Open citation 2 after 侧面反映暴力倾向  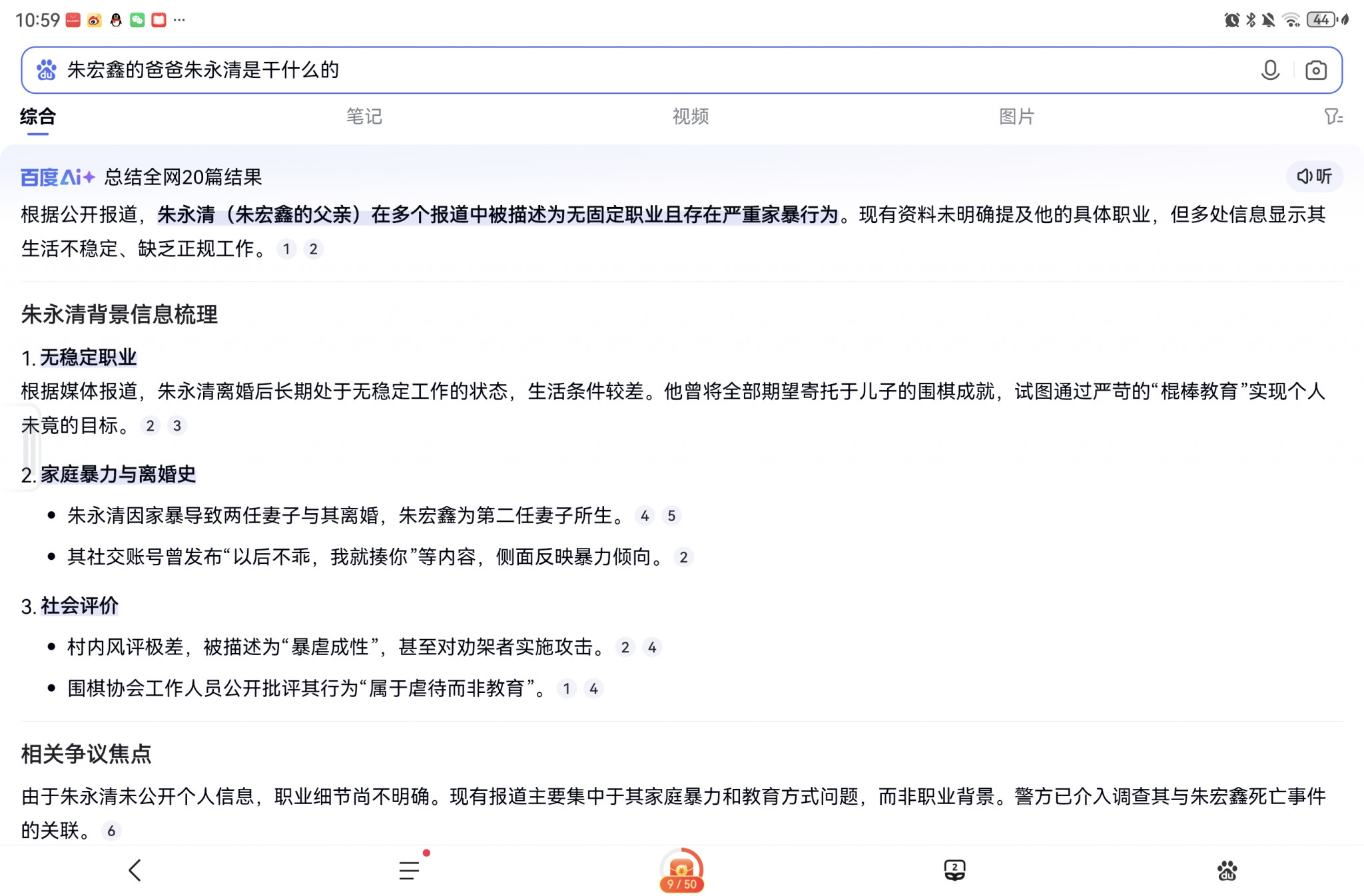coord(683,557)
